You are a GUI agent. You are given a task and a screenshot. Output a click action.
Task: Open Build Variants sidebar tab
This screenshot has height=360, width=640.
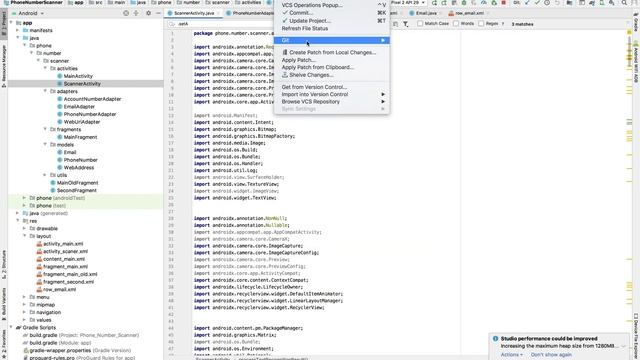pos(4,304)
